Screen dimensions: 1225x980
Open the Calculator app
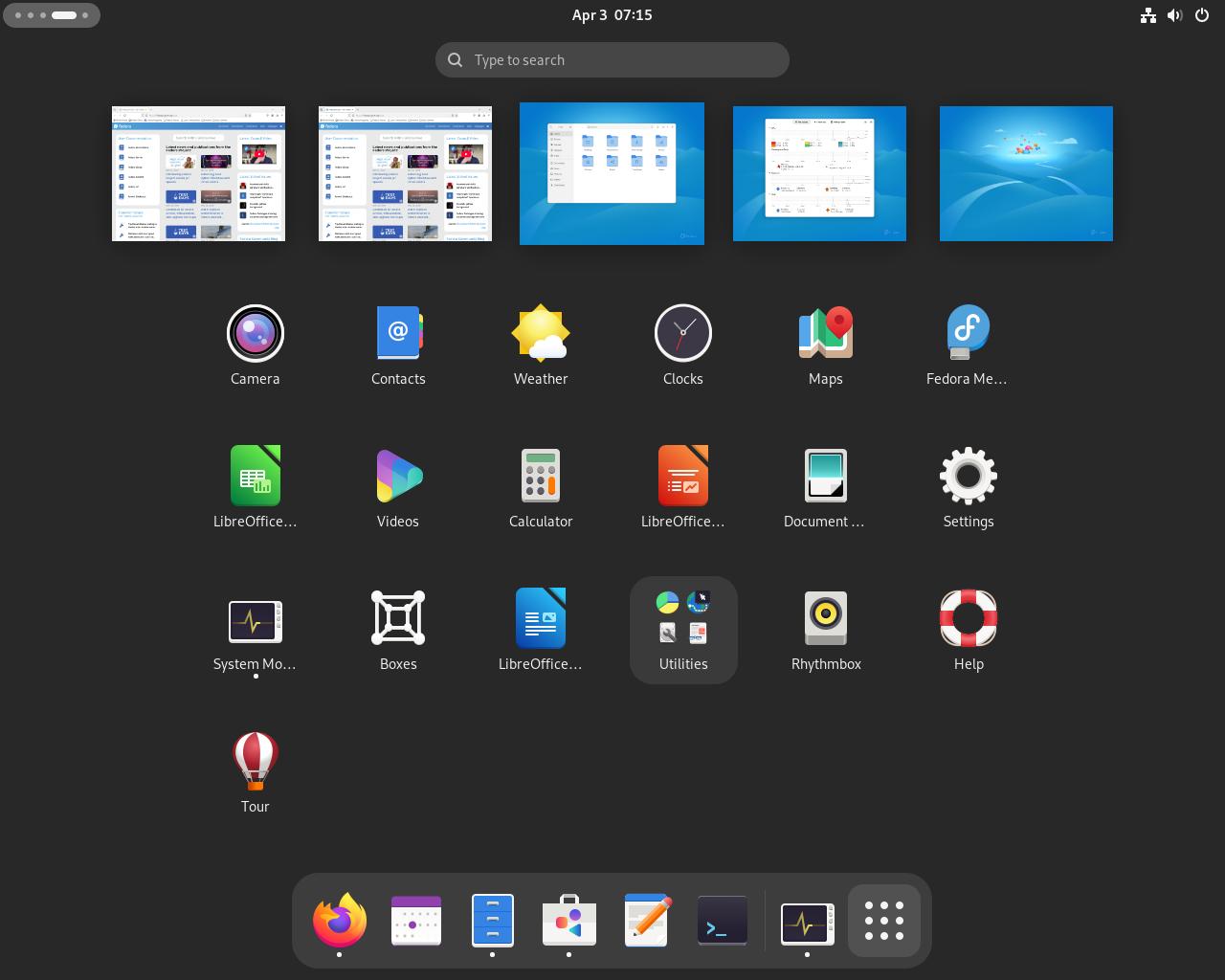click(541, 487)
